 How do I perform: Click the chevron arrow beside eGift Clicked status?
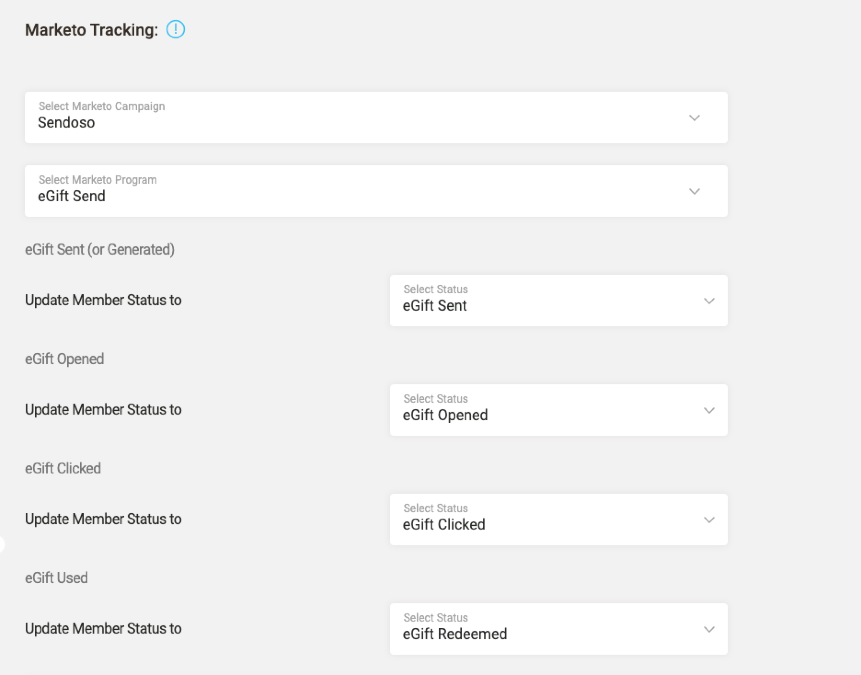tap(709, 520)
